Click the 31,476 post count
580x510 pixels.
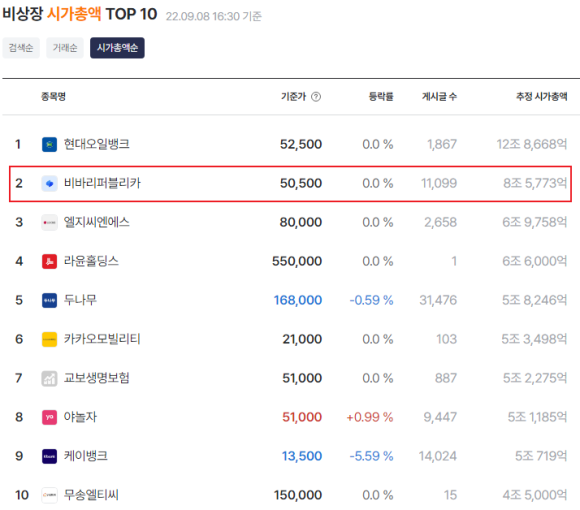(438, 300)
